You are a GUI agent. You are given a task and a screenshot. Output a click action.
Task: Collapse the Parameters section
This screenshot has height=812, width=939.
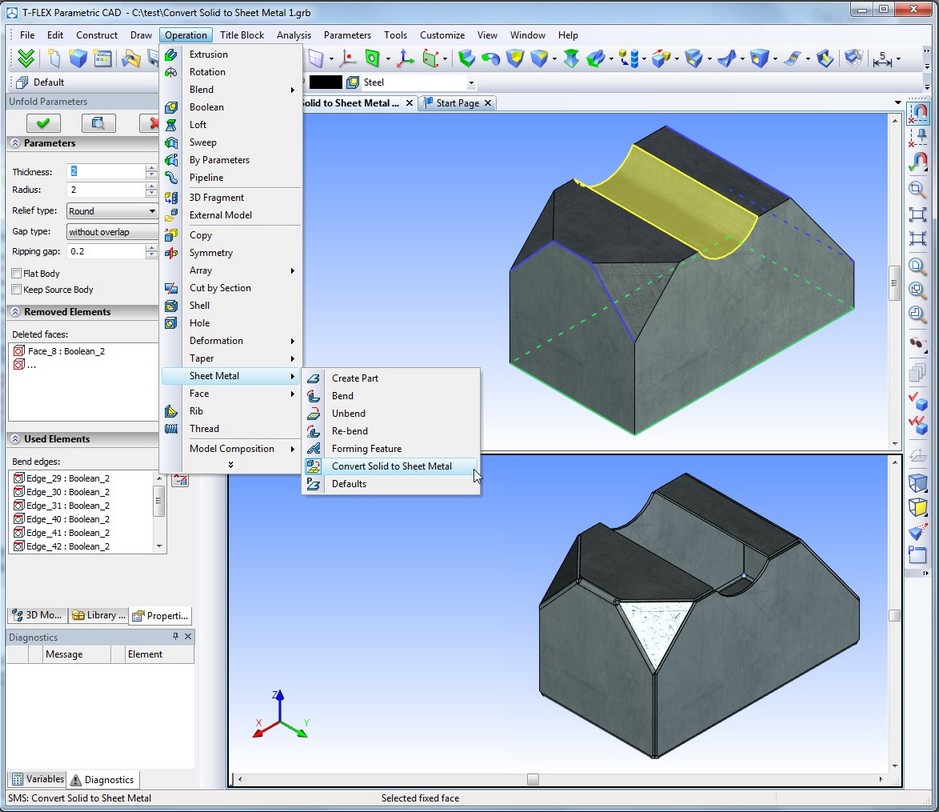[x=15, y=143]
